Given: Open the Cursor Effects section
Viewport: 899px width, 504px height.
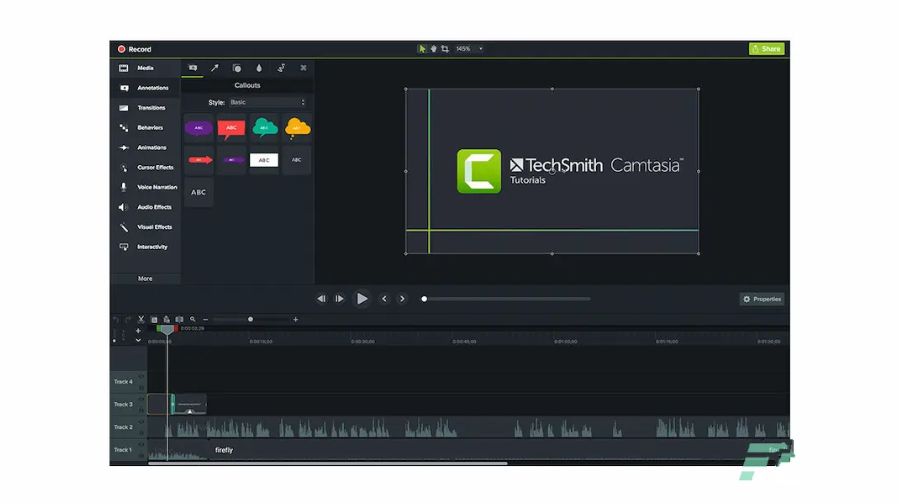Looking at the screenshot, I should (145, 167).
